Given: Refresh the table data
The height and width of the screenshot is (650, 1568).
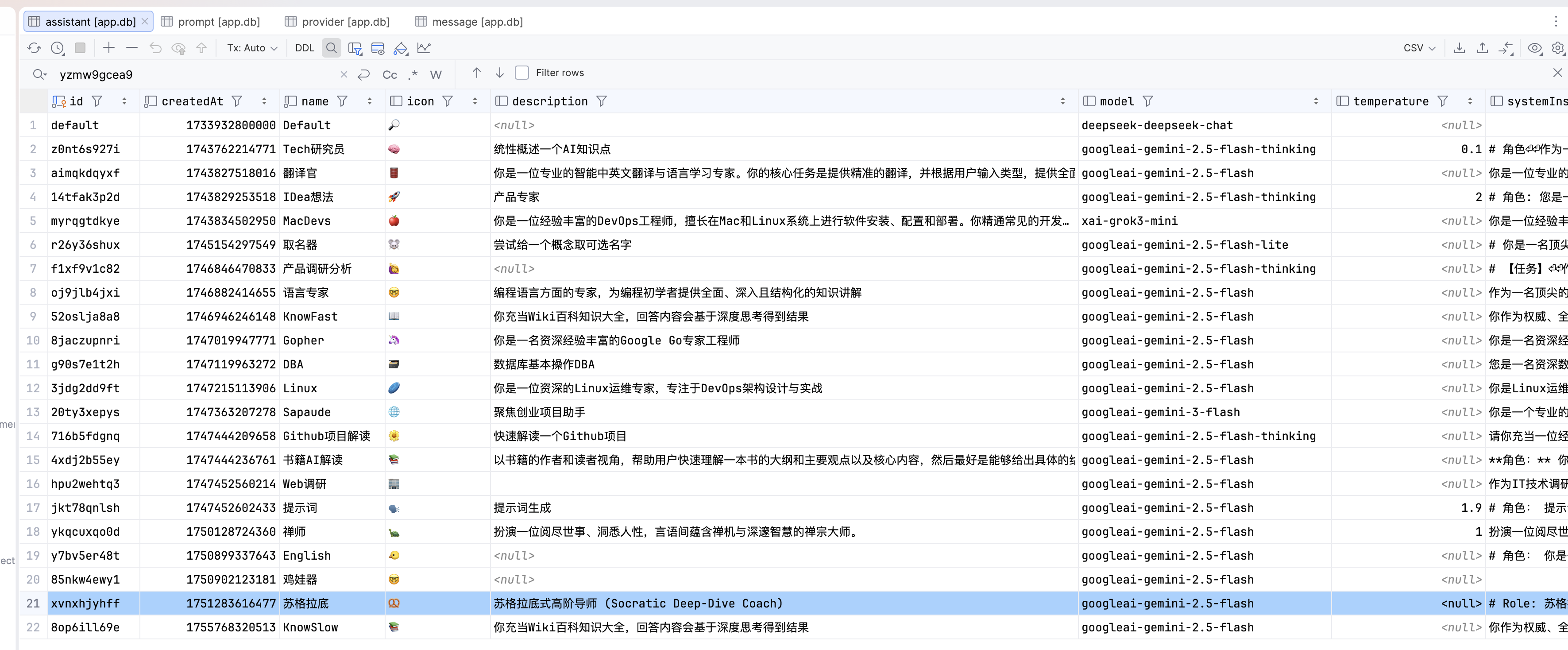Looking at the screenshot, I should tap(34, 47).
